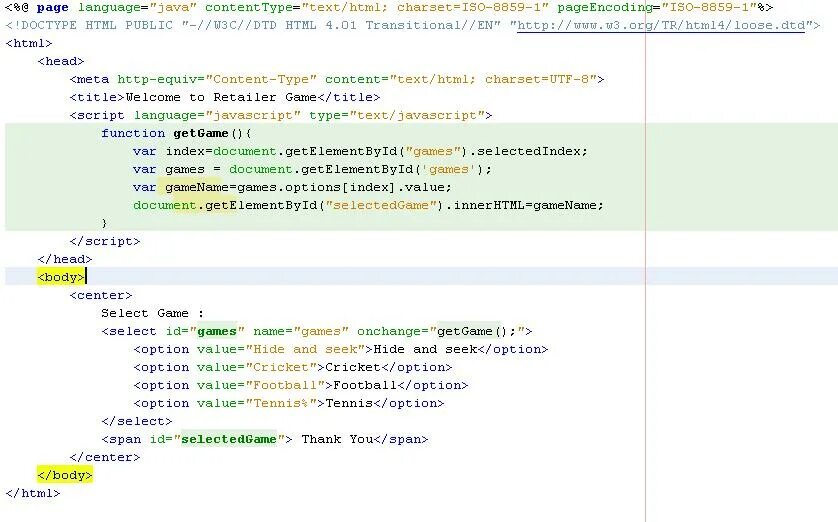Click the meta http-equiv Content-Type line
This screenshot has height=522, width=838.
tap(337, 80)
